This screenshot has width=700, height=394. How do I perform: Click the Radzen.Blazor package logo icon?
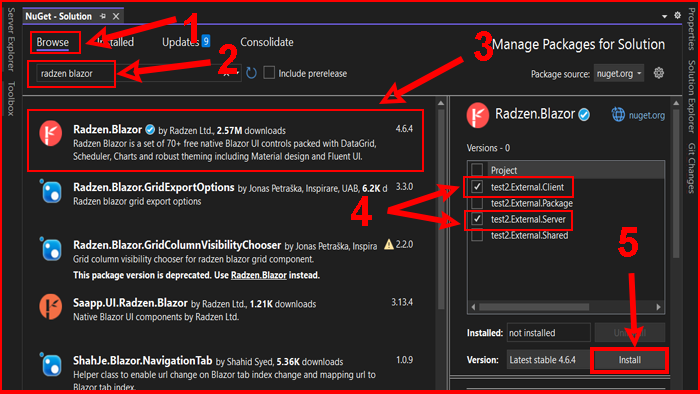tap(50, 133)
